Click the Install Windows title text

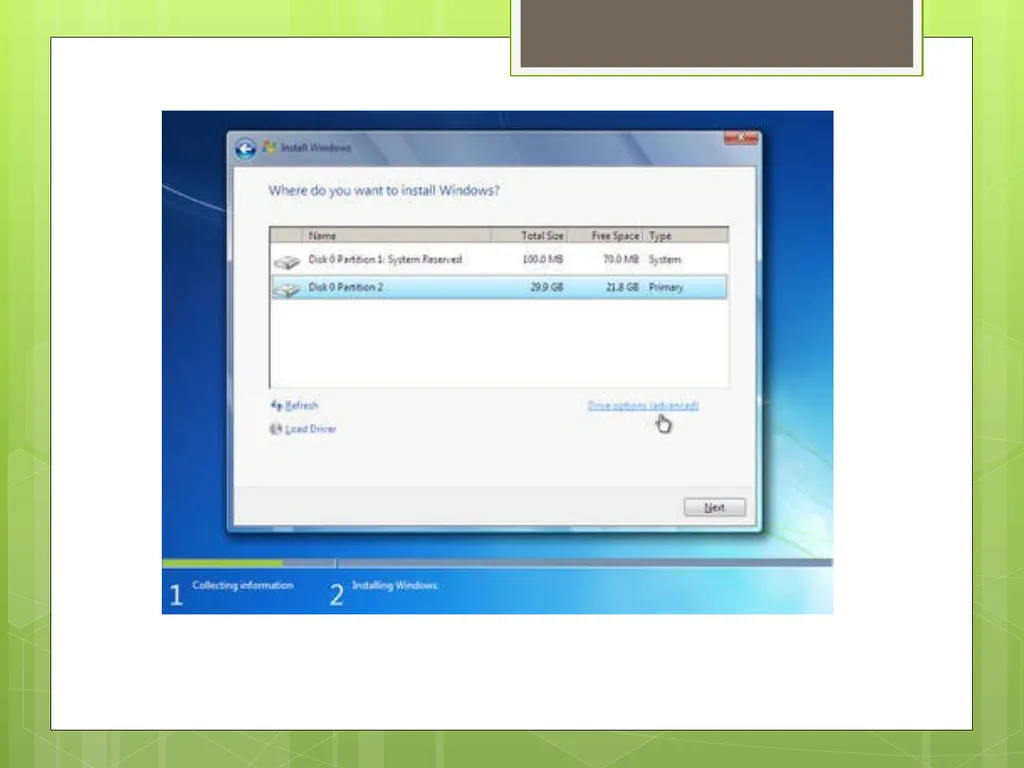[316, 148]
